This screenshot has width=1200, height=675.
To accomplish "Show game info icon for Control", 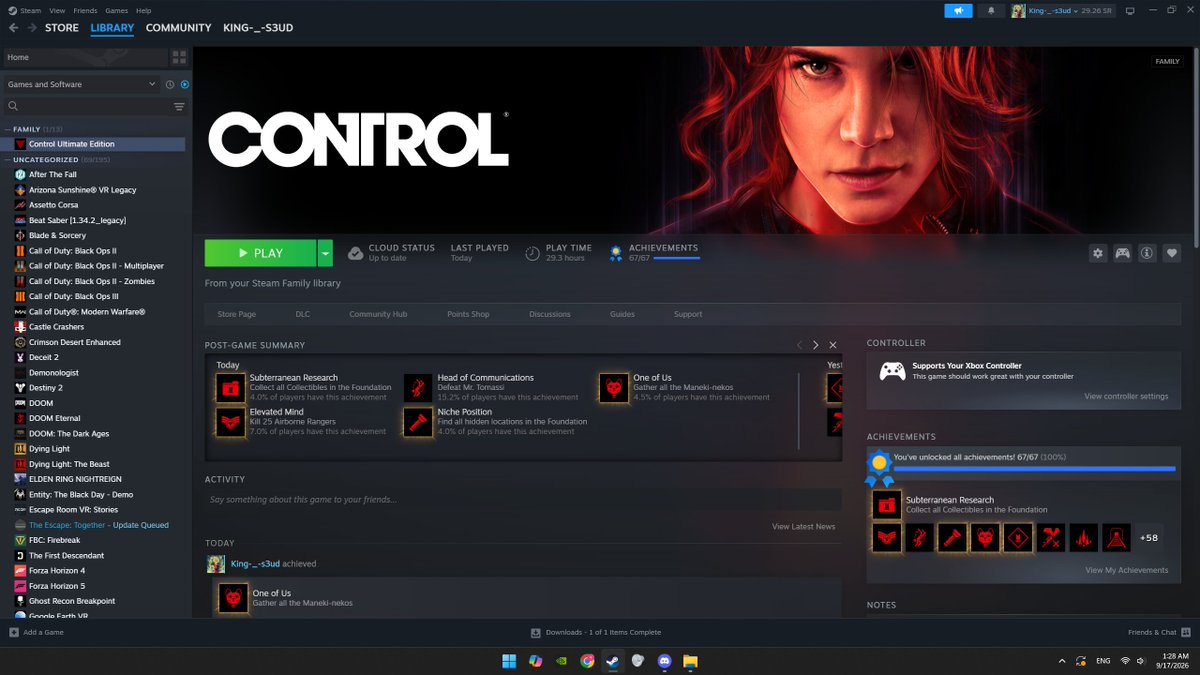I will click(x=1147, y=253).
